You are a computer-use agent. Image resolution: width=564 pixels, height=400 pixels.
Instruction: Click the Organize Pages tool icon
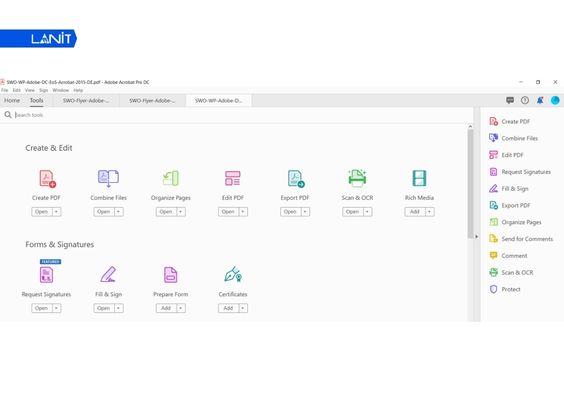[171, 178]
